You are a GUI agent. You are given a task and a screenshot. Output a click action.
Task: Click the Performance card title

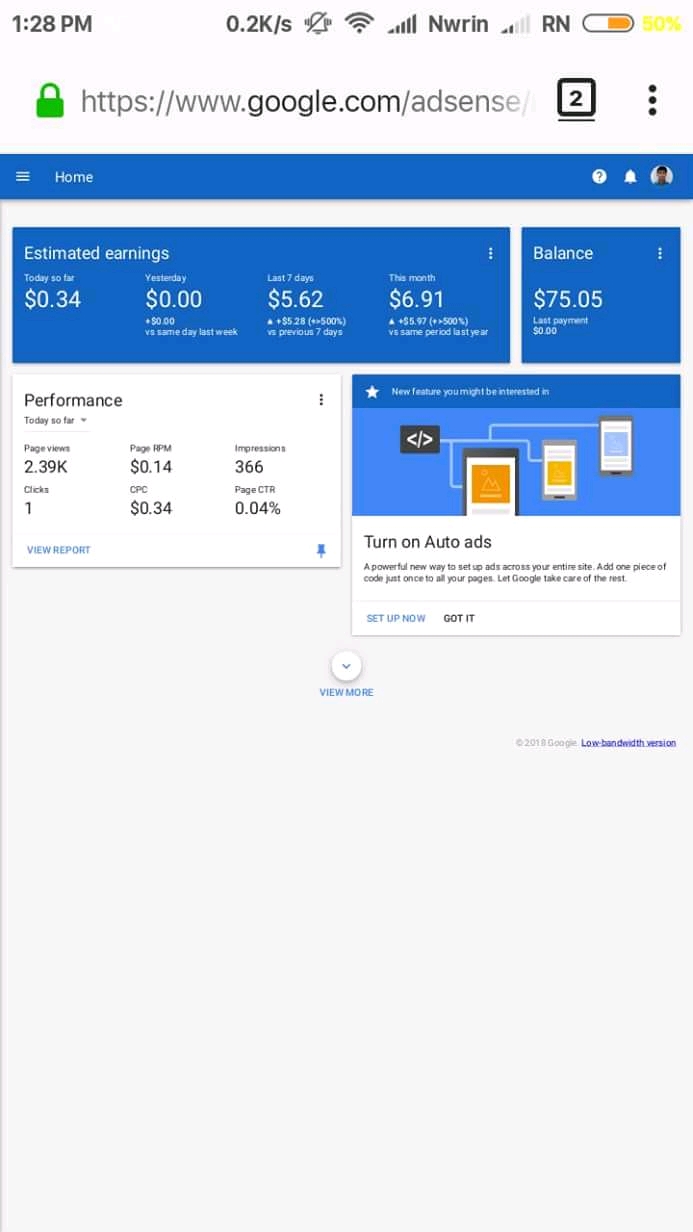(x=73, y=400)
